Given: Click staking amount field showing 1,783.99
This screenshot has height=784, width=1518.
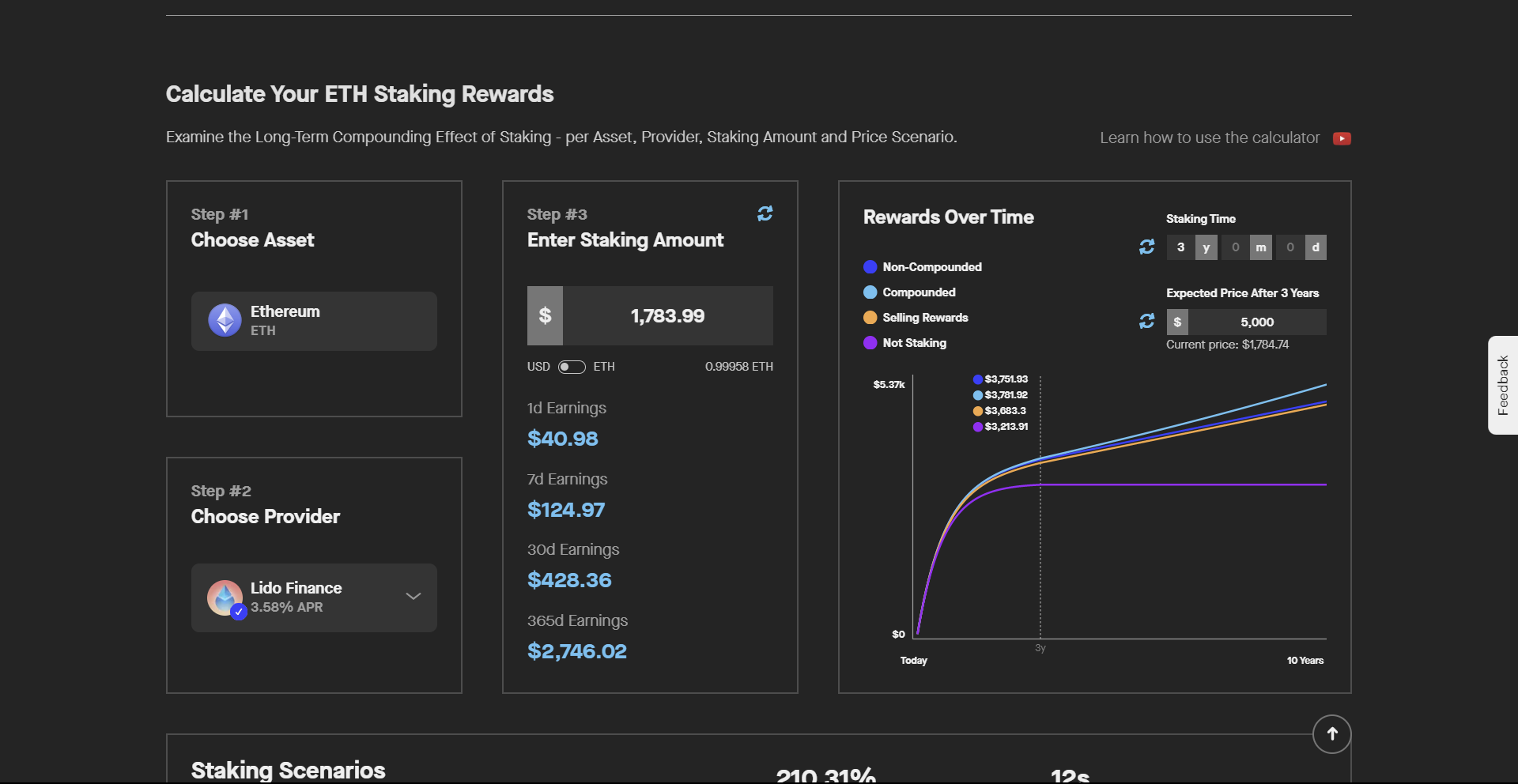Looking at the screenshot, I should click(668, 315).
